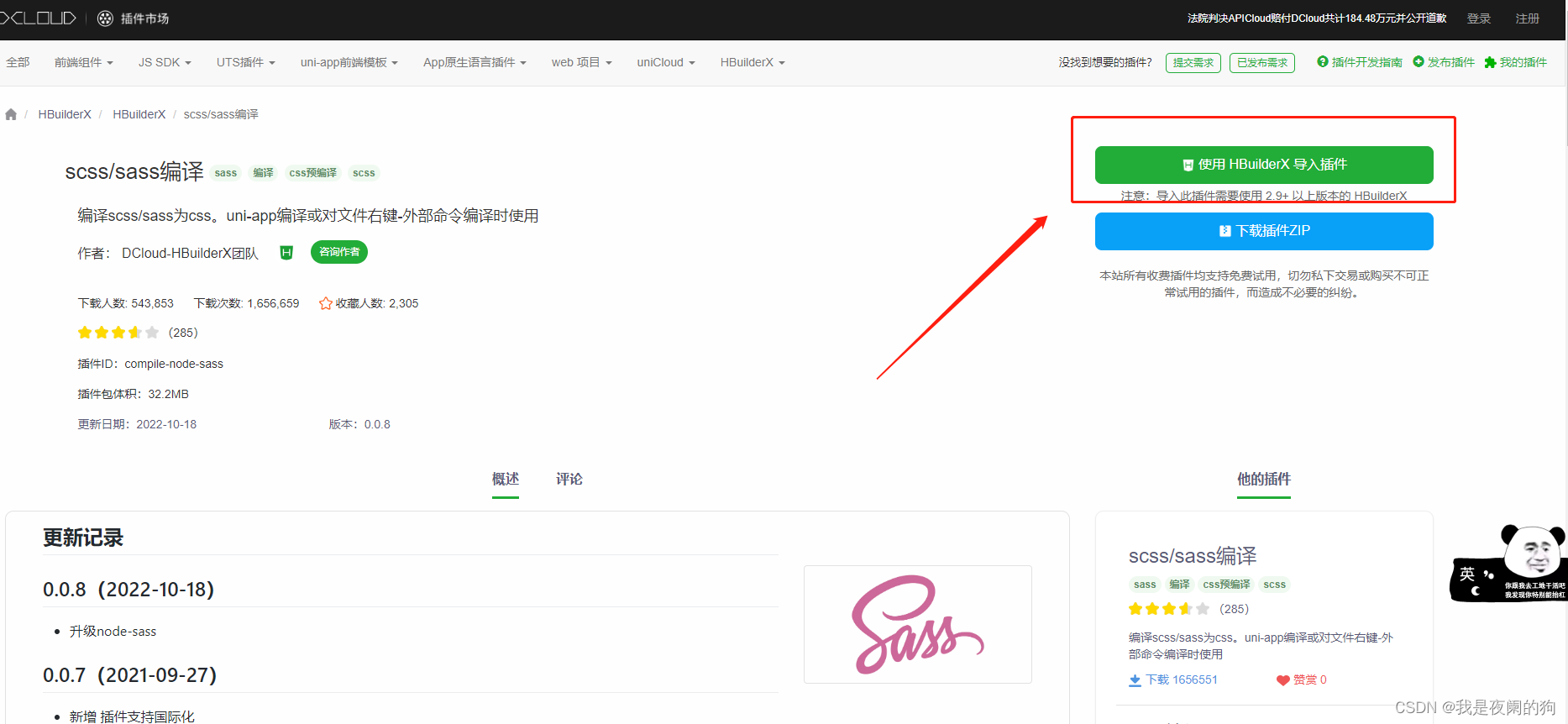Expand the 前端组件 dropdown
The image size is (1568, 724).
[x=84, y=62]
